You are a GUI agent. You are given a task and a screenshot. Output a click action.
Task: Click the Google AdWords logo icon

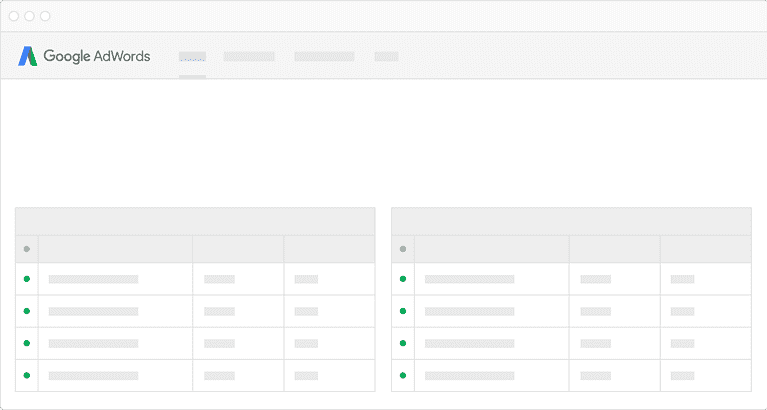point(28,57)
